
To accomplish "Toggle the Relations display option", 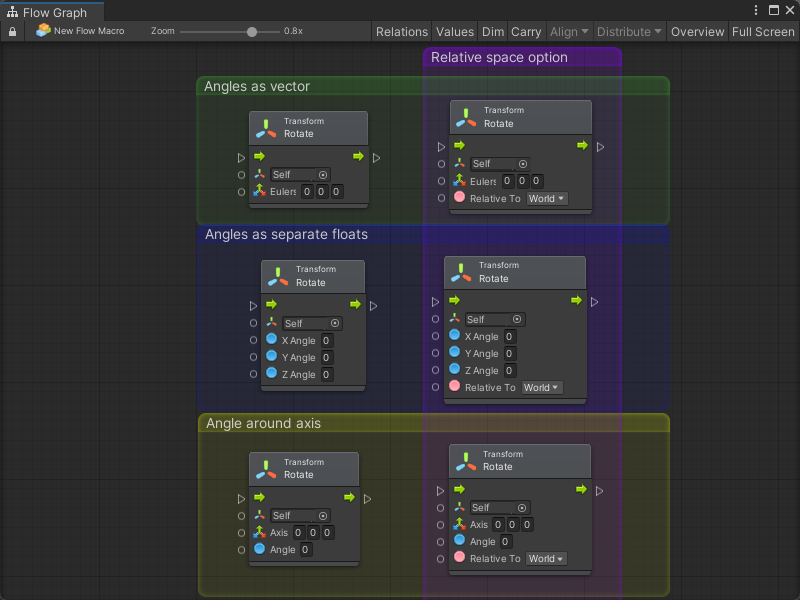I will [x=401, y=32].
